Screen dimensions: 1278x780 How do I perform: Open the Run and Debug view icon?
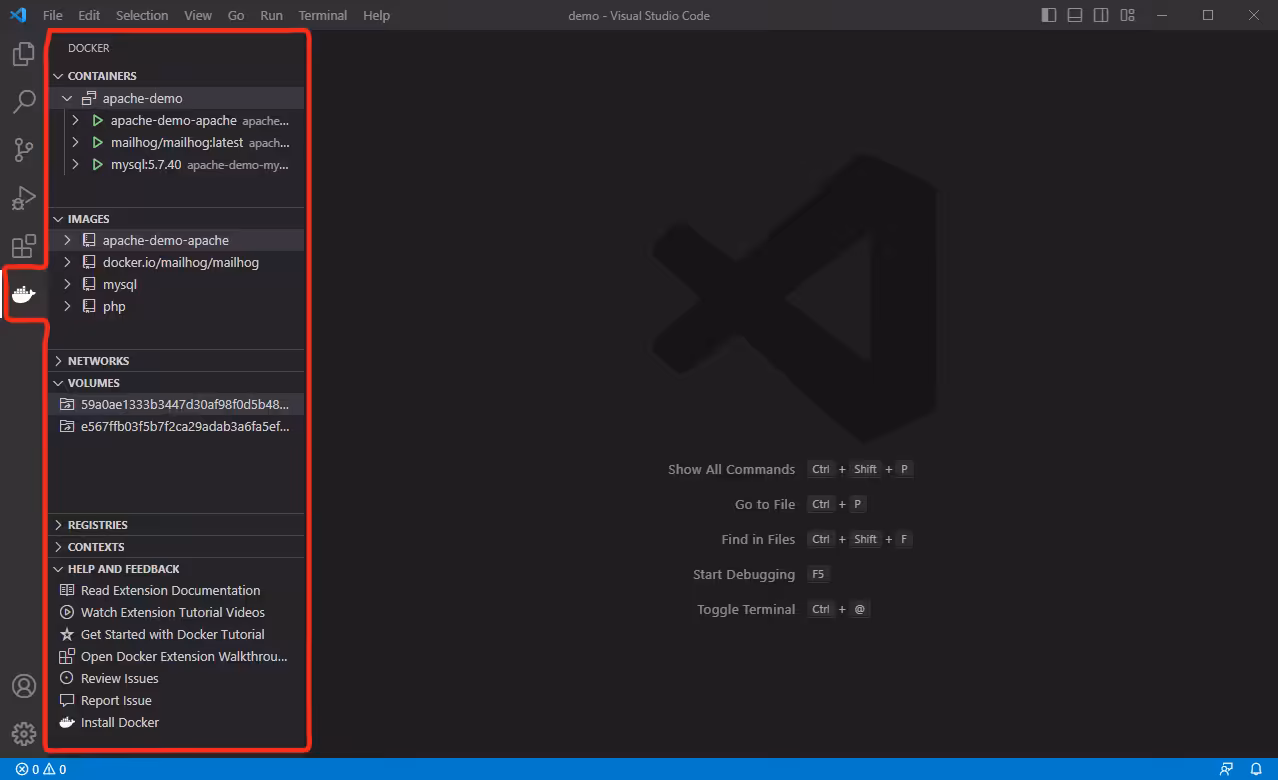(x=23, y=198)
